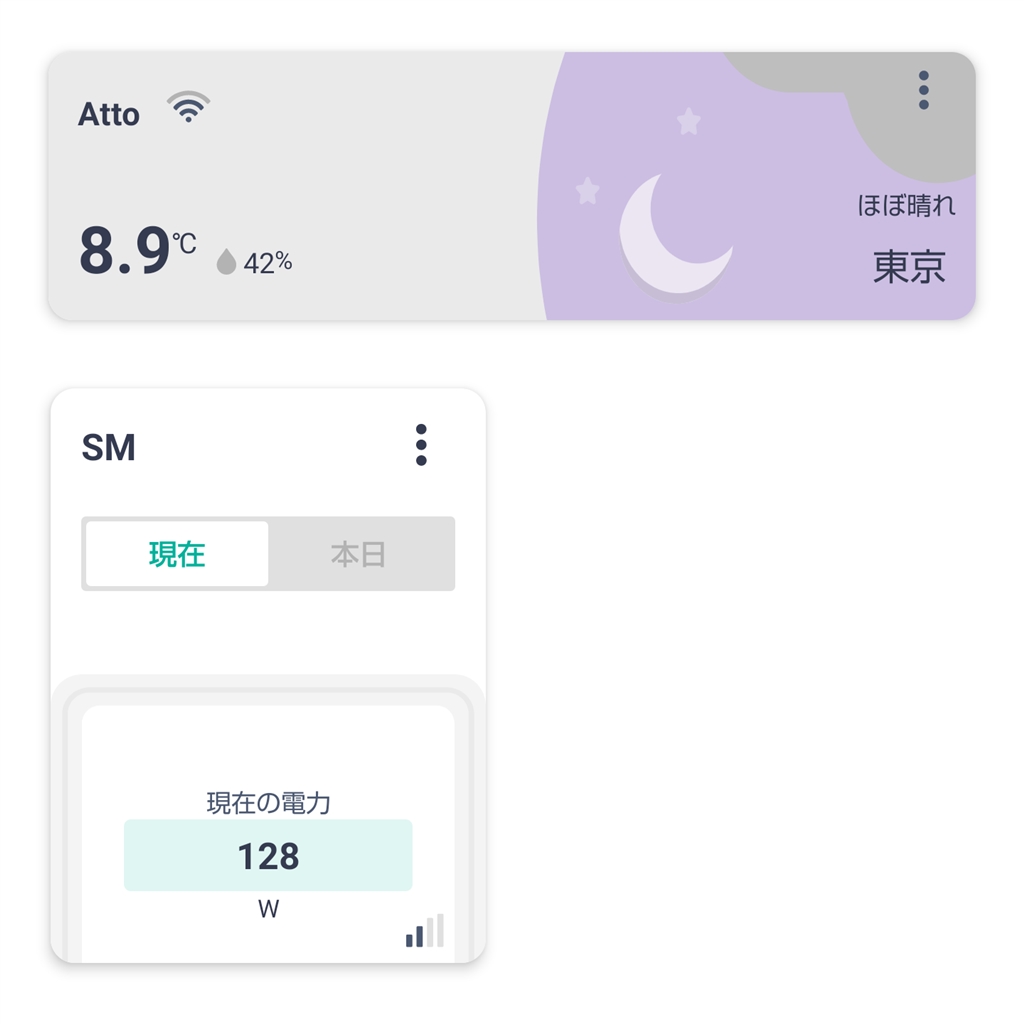This screenshot has width=1024, height=1024.
Task: Click the crescent moon weather icon
Action: pyautogui.click(x=672, y=236)
